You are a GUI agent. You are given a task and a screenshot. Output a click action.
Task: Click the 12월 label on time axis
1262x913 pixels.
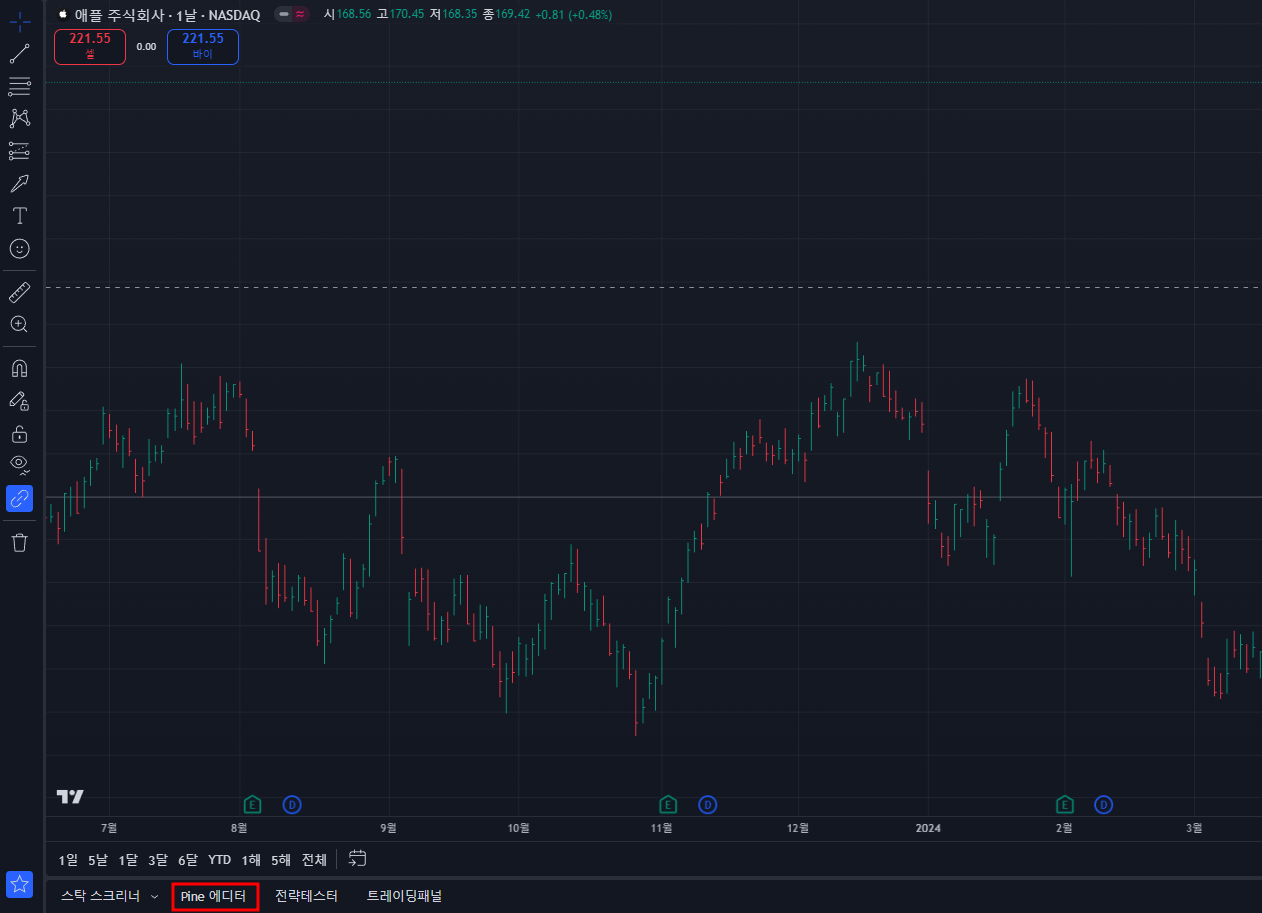coord(798,828)
